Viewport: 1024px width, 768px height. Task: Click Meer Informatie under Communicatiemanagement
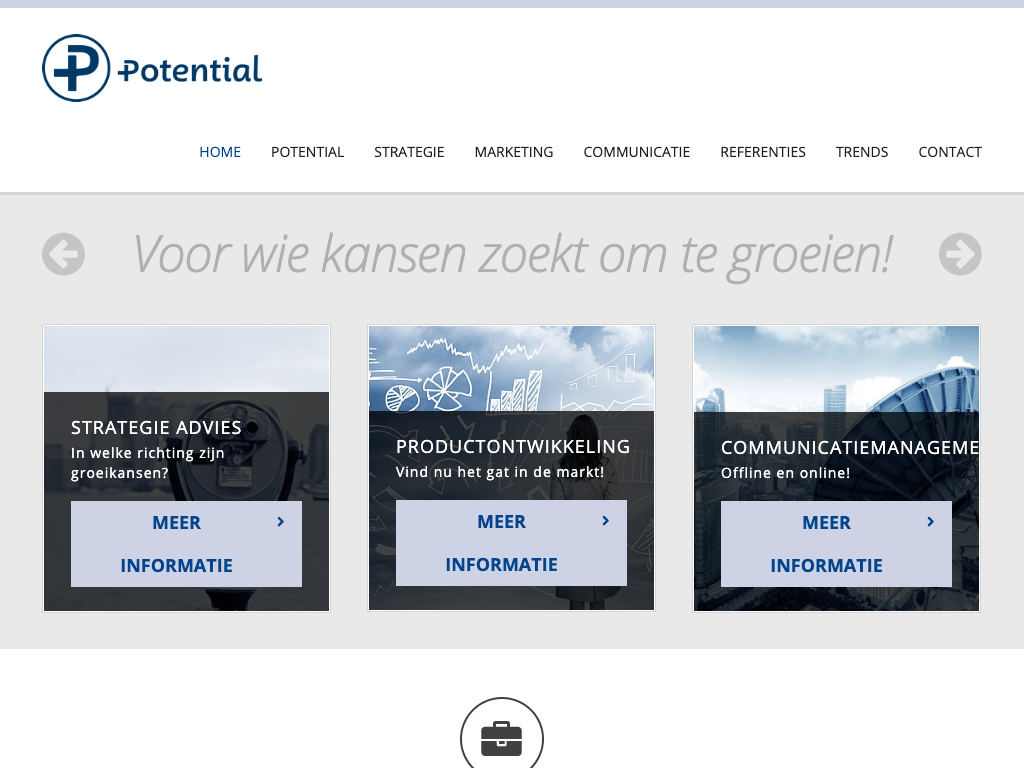826,544
